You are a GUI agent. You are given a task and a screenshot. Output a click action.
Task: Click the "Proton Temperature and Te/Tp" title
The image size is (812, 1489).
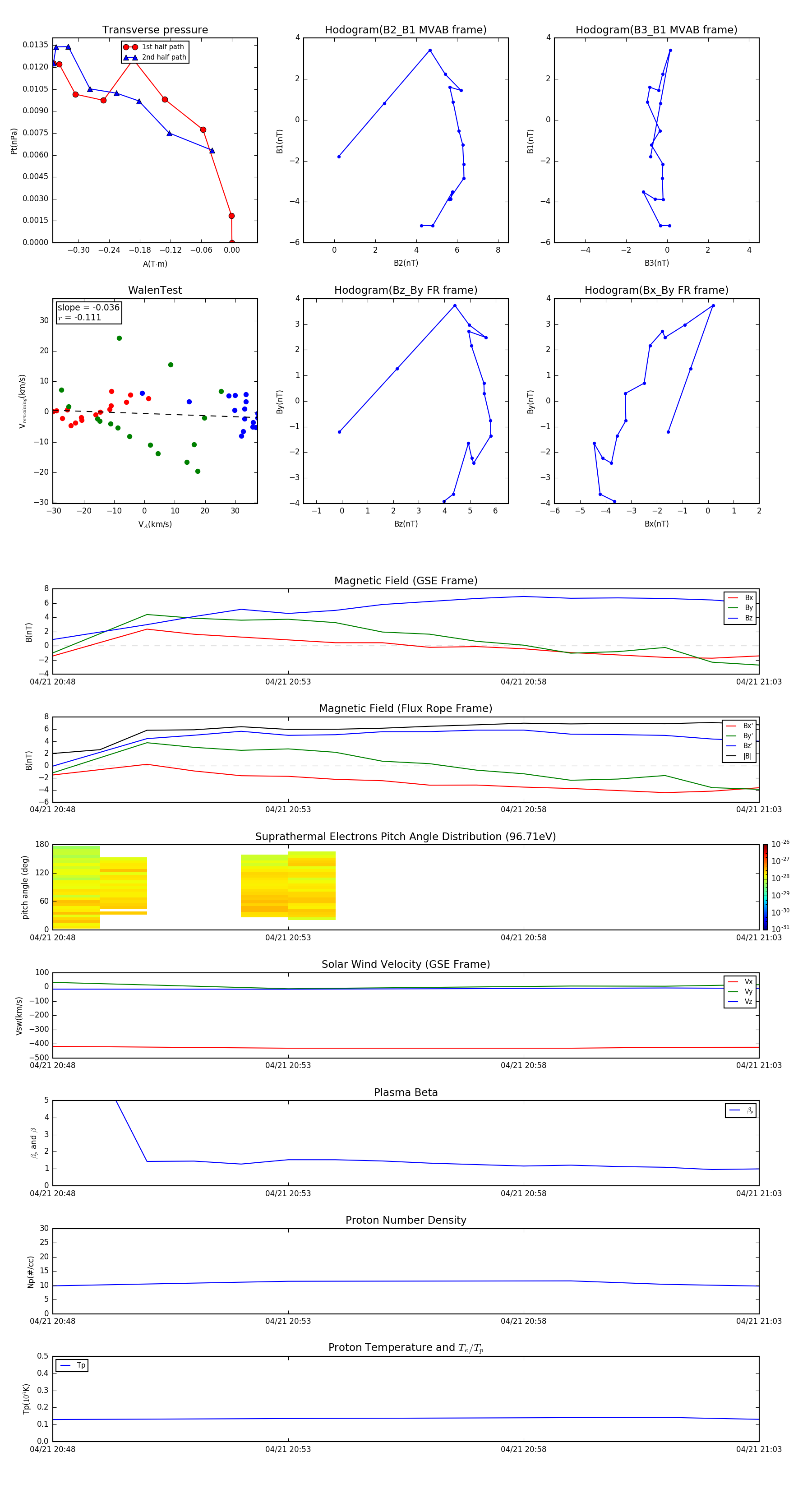click(406, 1348)
